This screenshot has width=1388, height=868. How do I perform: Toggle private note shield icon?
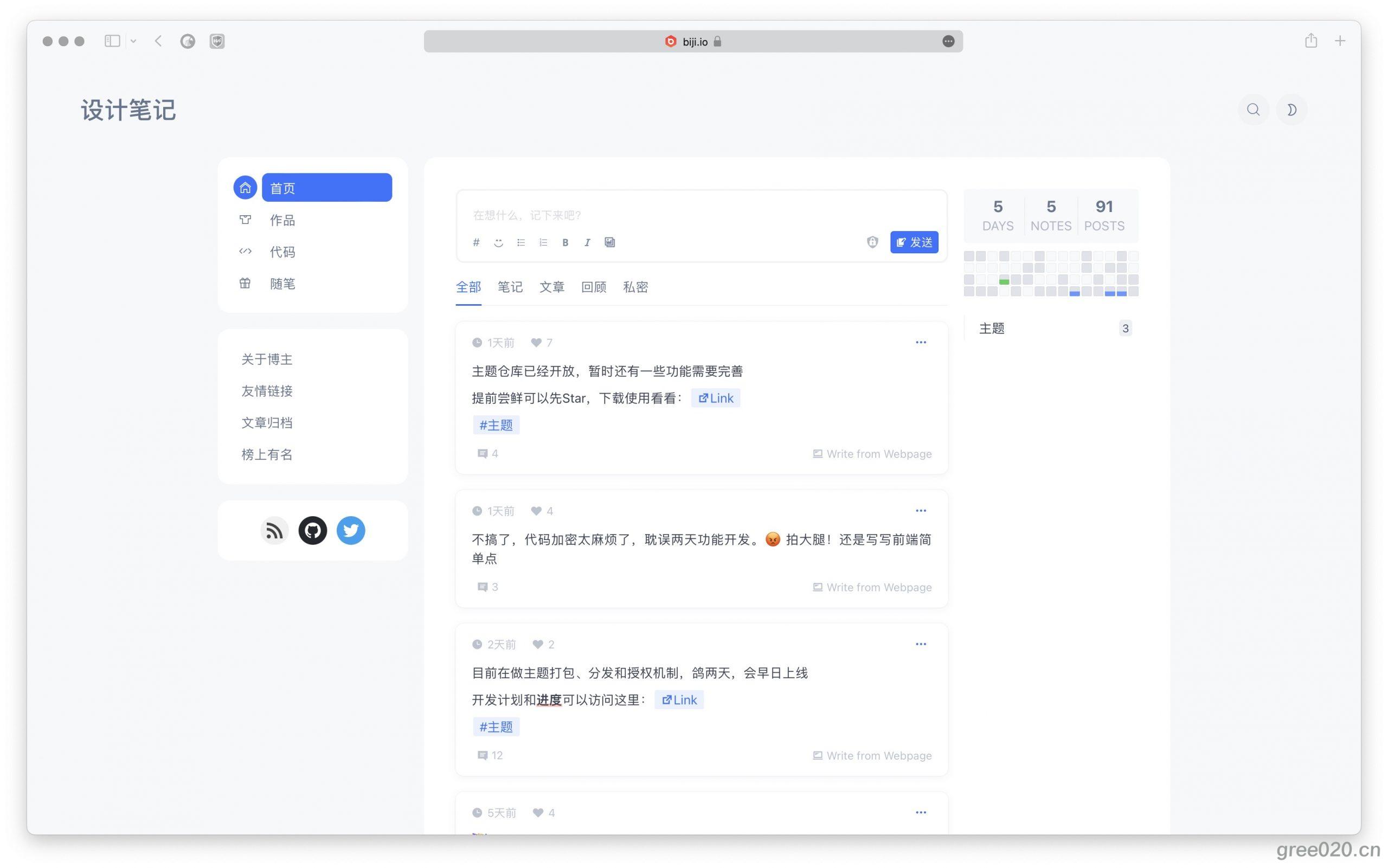point(872,242)
